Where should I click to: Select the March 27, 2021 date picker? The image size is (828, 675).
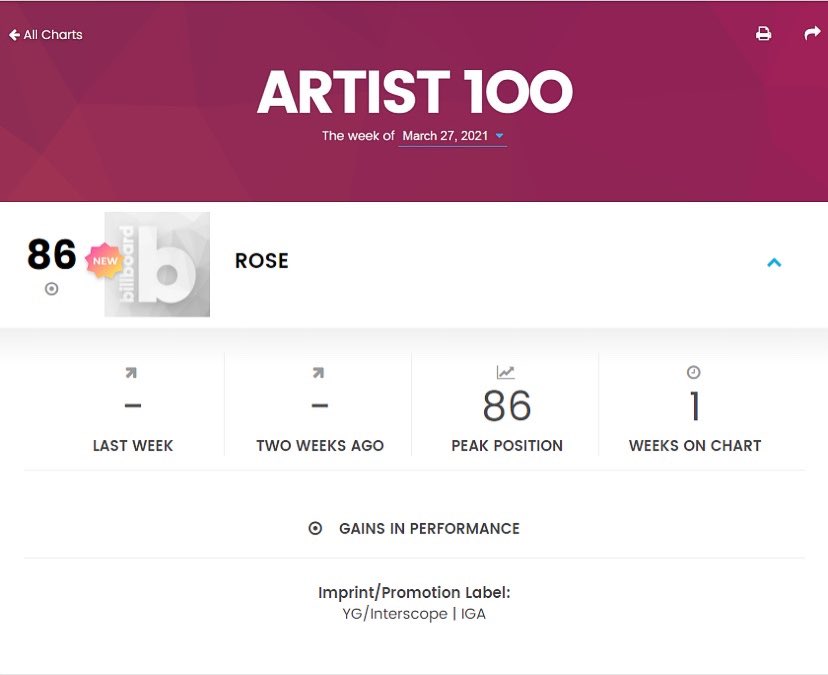pos(445,136)
